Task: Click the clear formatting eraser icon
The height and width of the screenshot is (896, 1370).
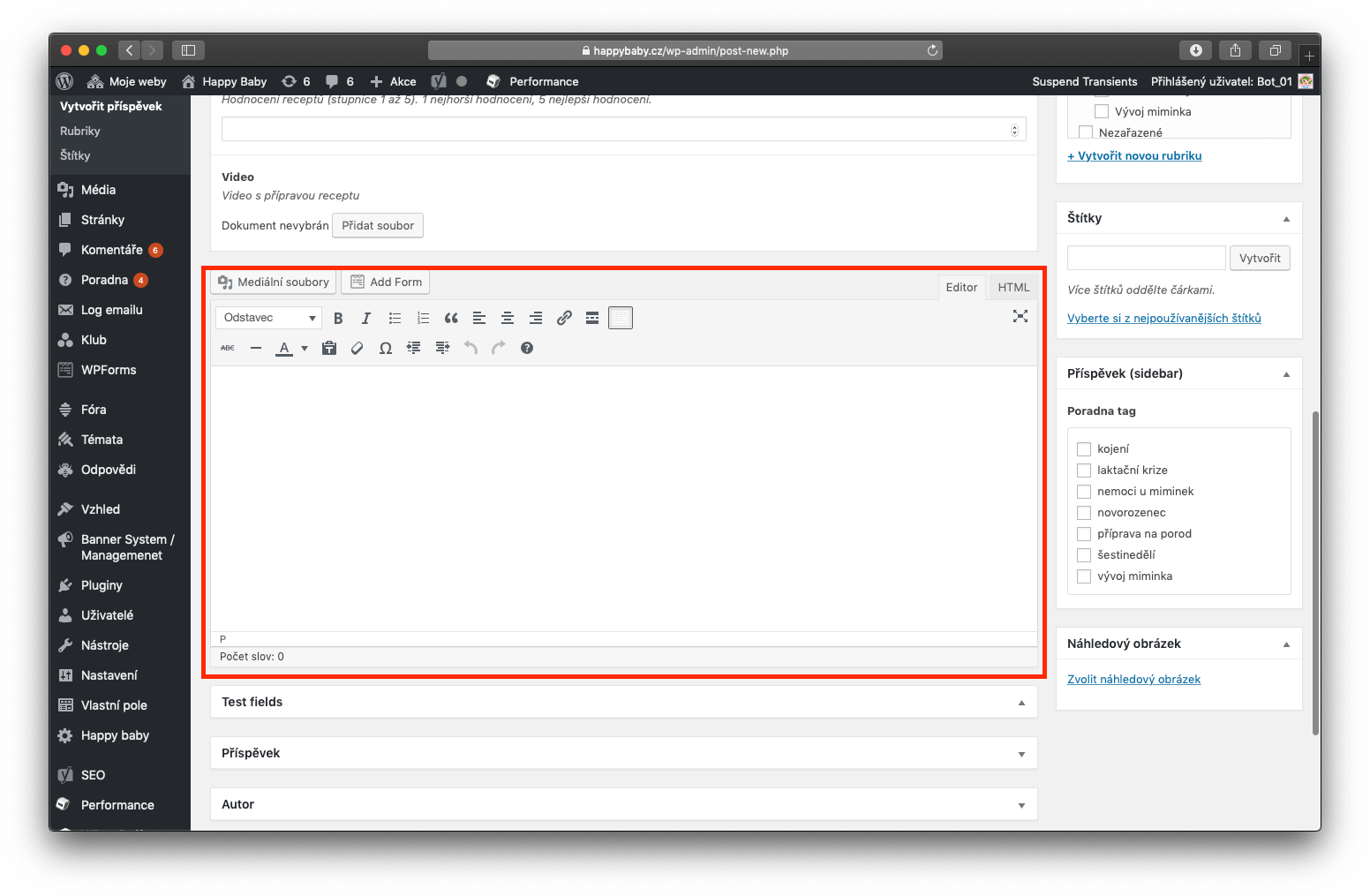Action: tap(358, 348)
